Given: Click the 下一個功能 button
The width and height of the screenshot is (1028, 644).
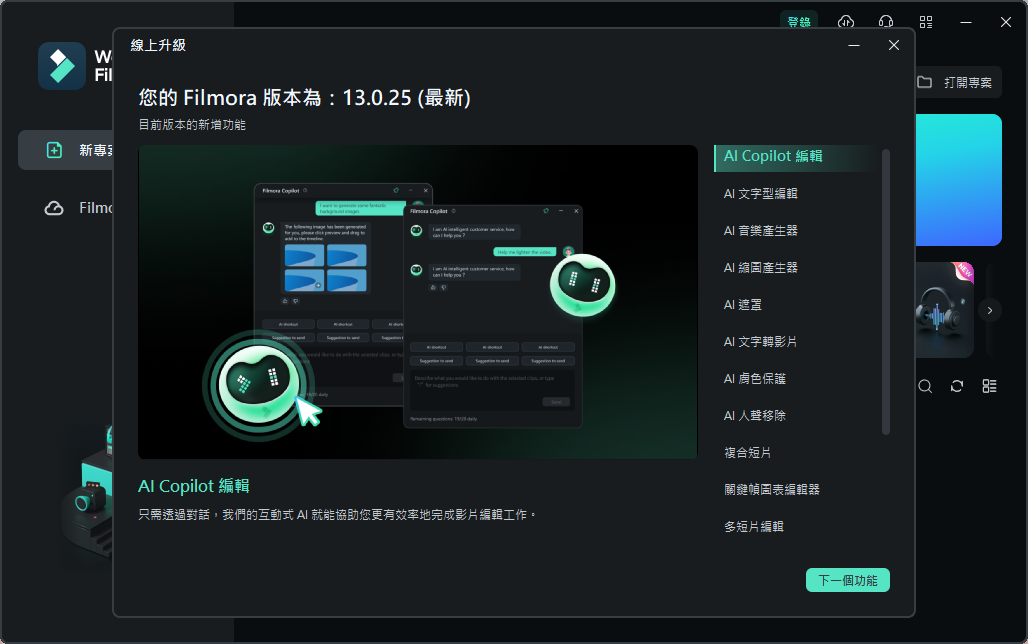Looking at the screenshot, I should pyautogui.click(x=848, y=580).
